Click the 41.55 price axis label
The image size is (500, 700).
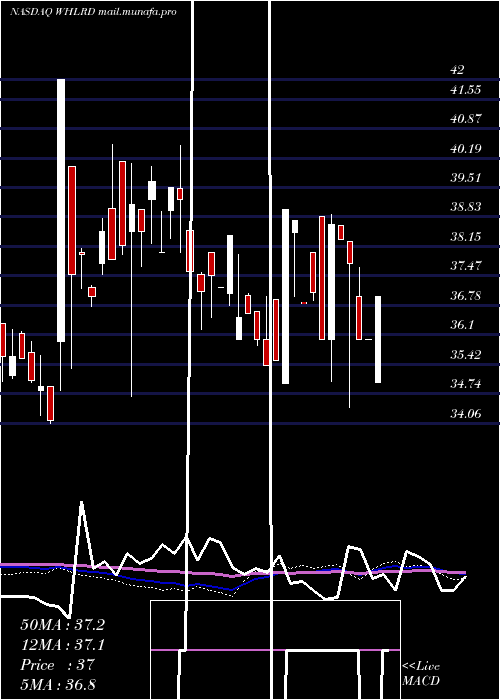[466, 90]
